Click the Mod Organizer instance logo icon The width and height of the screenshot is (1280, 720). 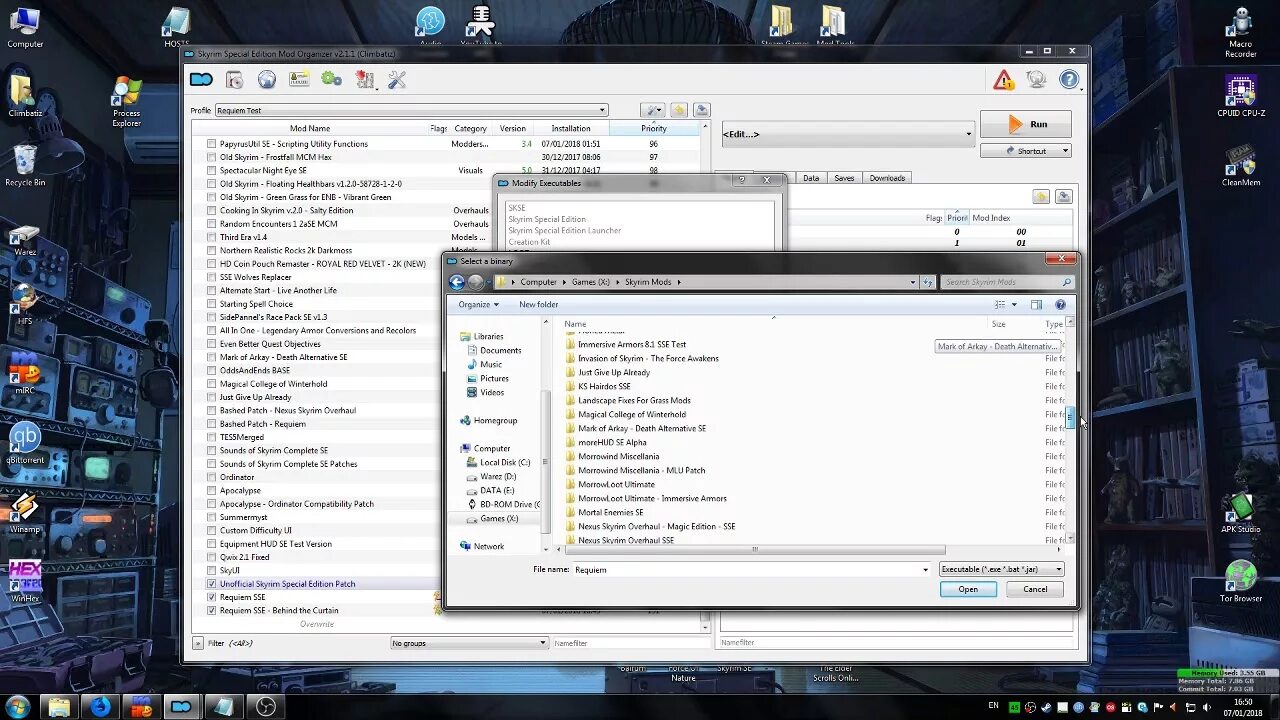coord(201,80)
